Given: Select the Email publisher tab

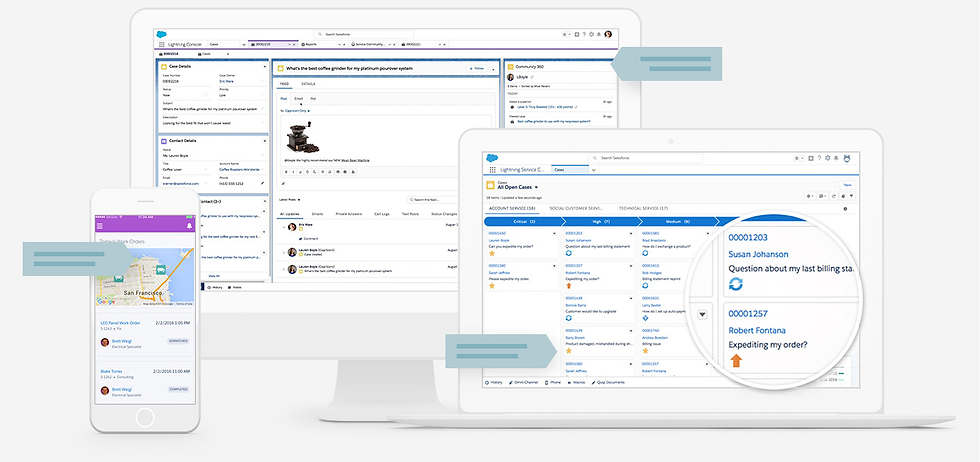Looking at the screenshot, I should (x=299, y=99).
